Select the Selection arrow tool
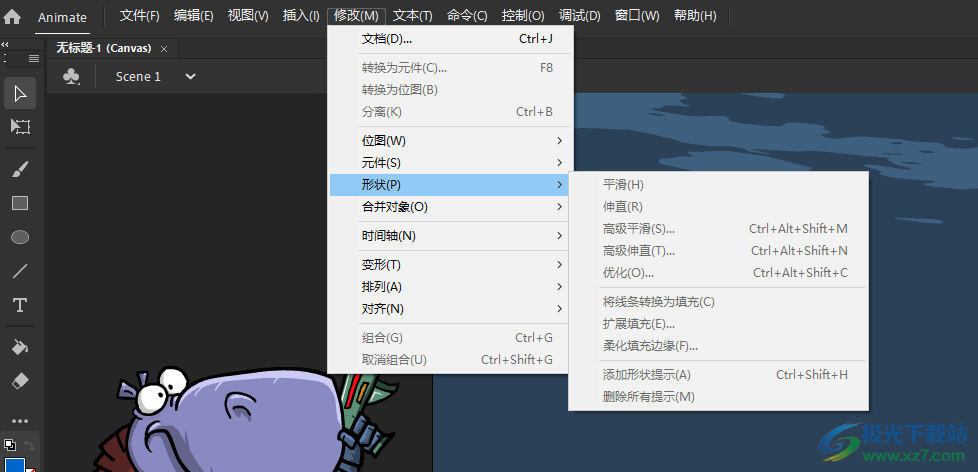The image size is (978, 472). 20,94
